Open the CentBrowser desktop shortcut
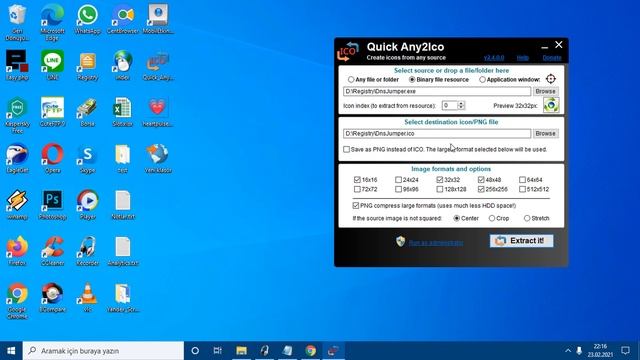 pyautogui.click(x=123, y=20)
